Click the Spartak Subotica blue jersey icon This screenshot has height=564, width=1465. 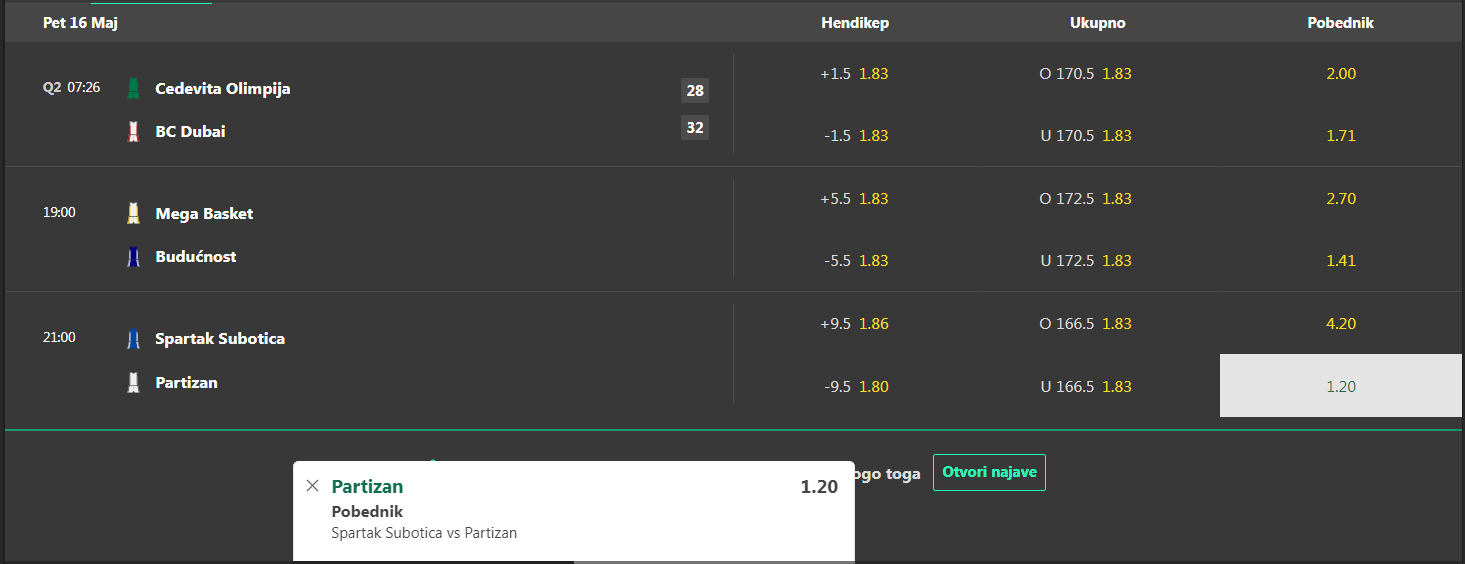click(x=133, y=339)
